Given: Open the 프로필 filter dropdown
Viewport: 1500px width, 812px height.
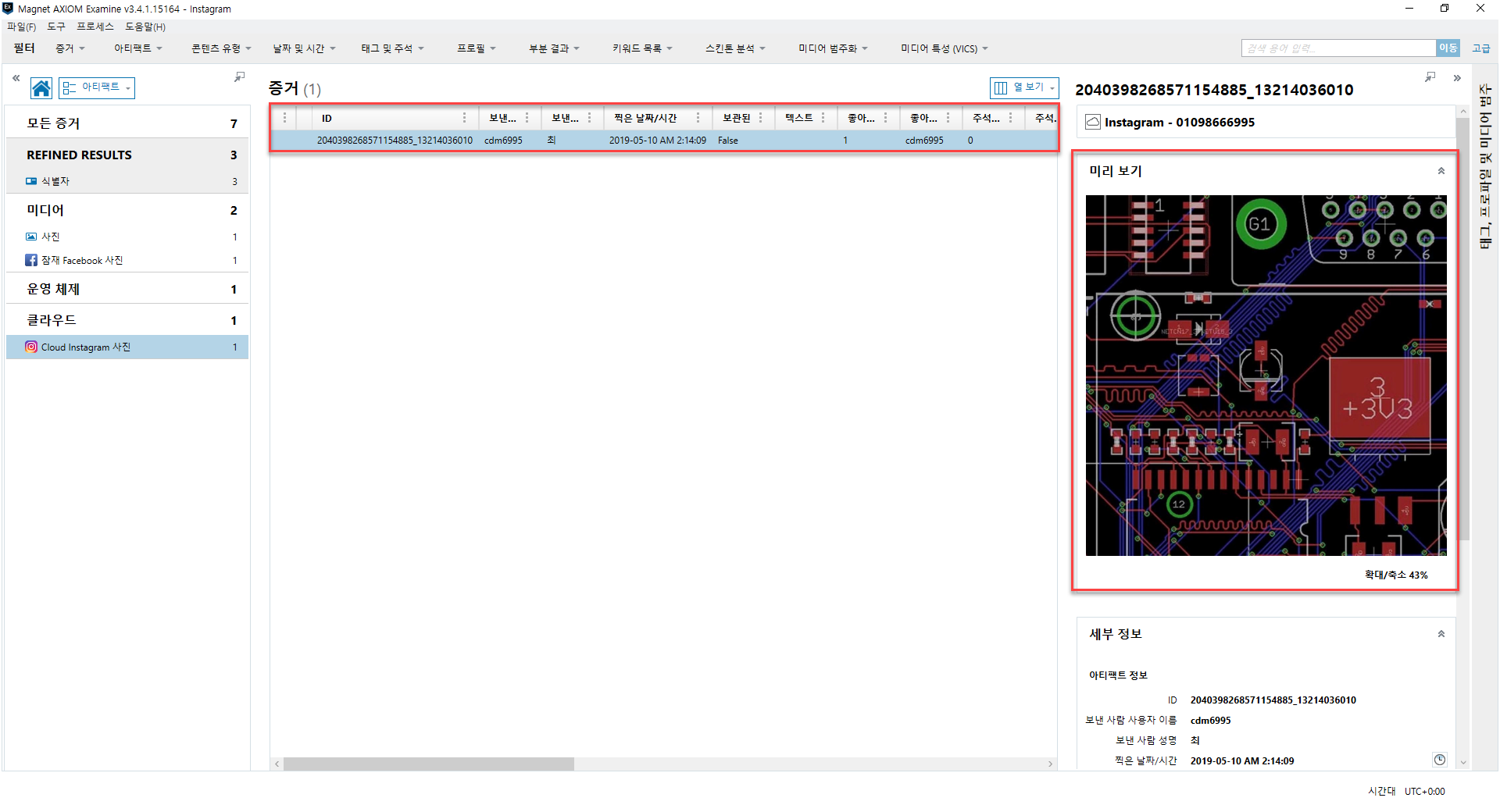Looking at the screenshot, I should 477,48.
